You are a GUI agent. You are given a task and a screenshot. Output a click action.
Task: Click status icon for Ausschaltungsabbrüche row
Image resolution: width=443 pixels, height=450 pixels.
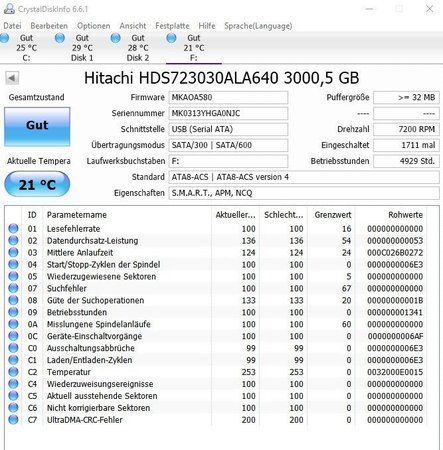(x=13, y=348)
